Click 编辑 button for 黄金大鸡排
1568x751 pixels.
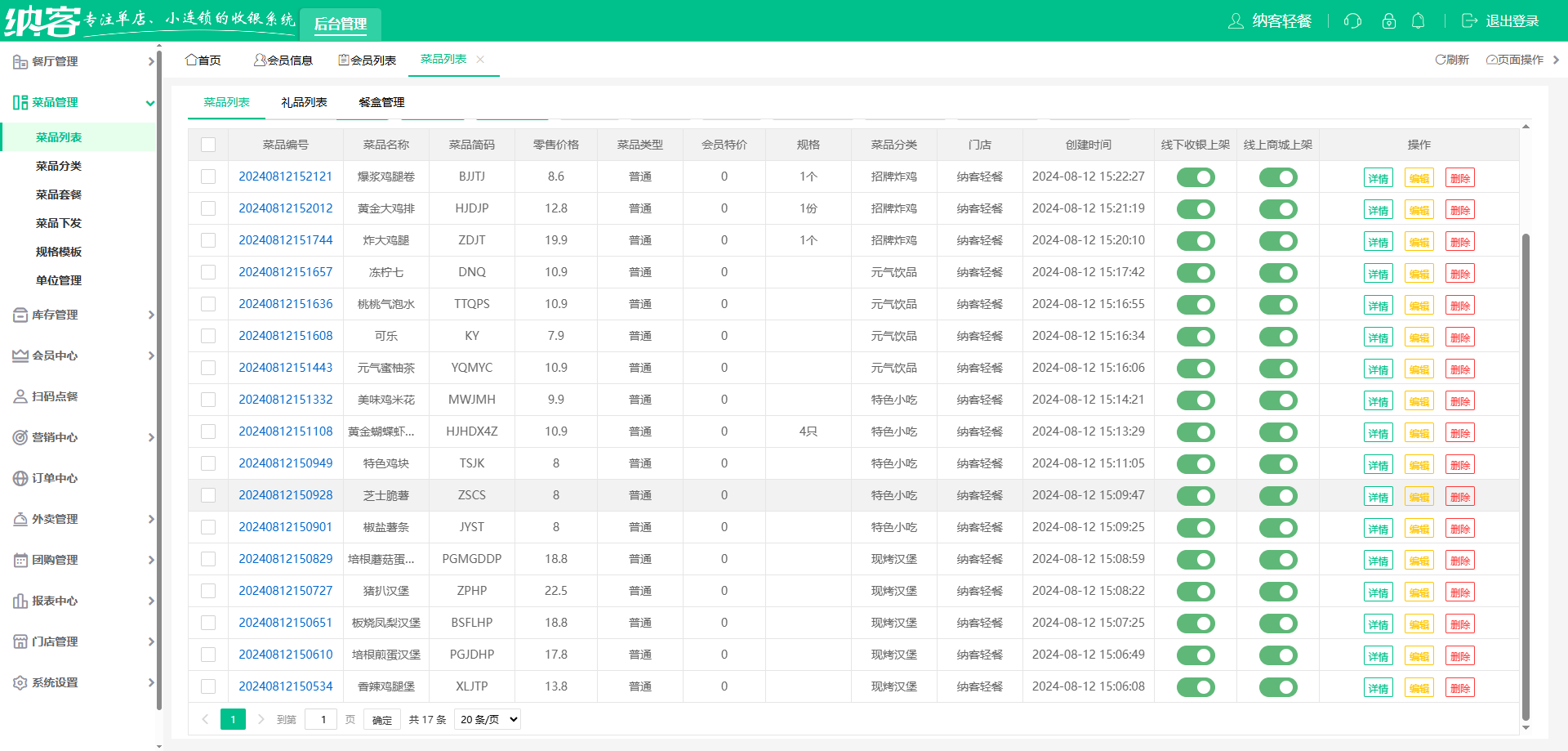click(x=1419, y=210)
